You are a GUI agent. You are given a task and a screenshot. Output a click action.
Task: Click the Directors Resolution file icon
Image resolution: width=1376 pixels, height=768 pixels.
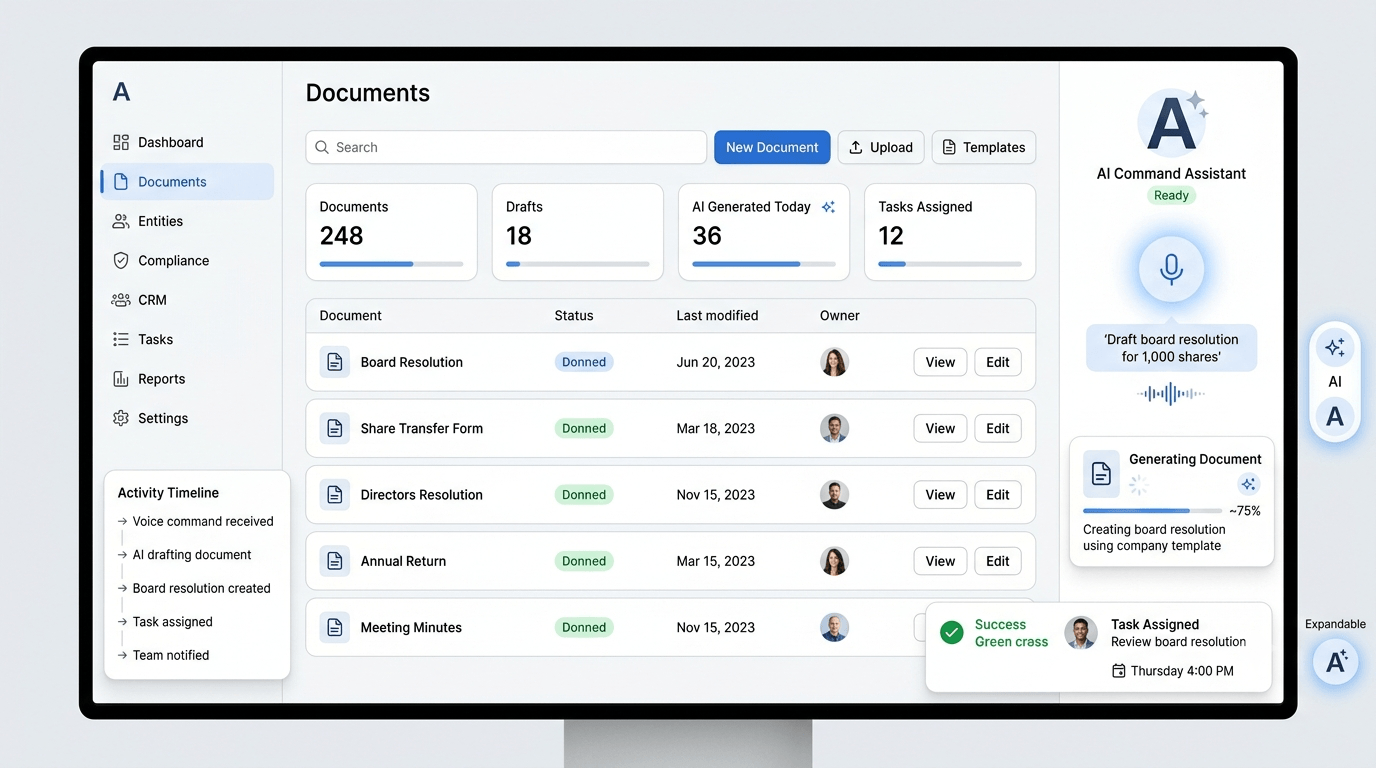[x=335, y=495]
